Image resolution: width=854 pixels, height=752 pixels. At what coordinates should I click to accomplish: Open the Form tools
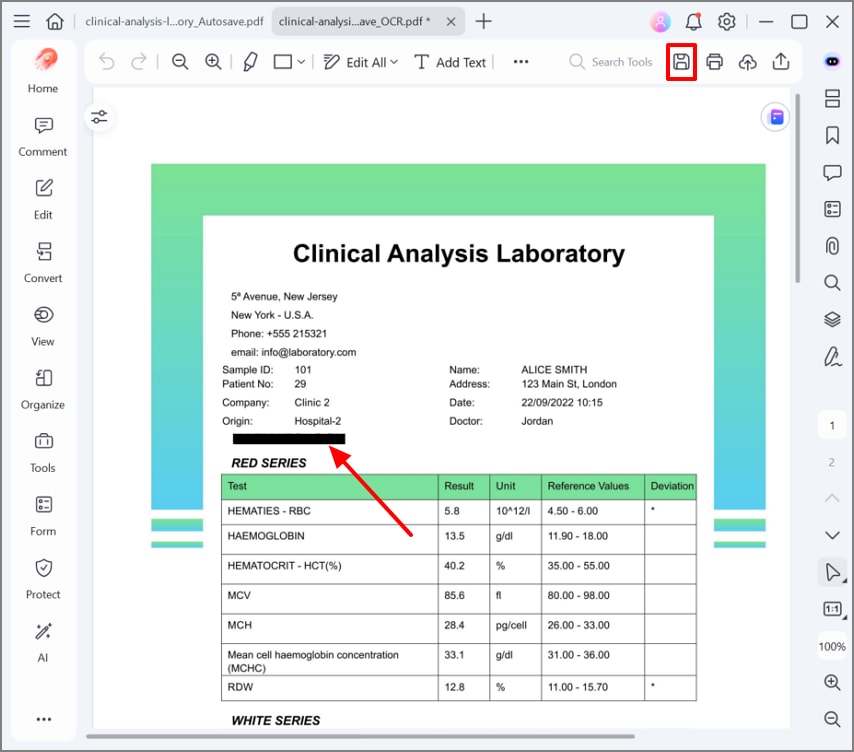click(x=43, y=516)
